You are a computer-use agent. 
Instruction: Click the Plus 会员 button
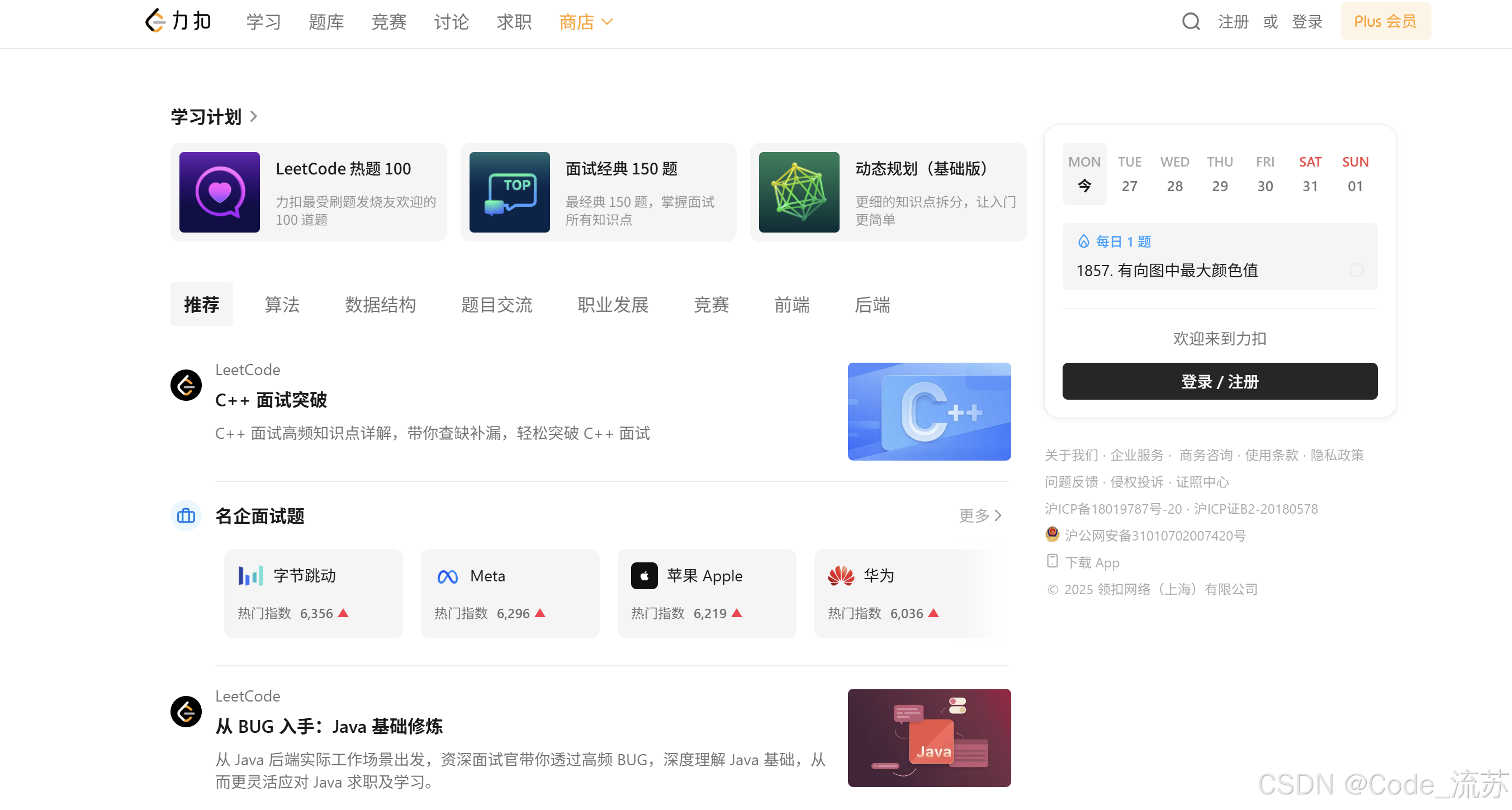click(x=1385, y=22)
